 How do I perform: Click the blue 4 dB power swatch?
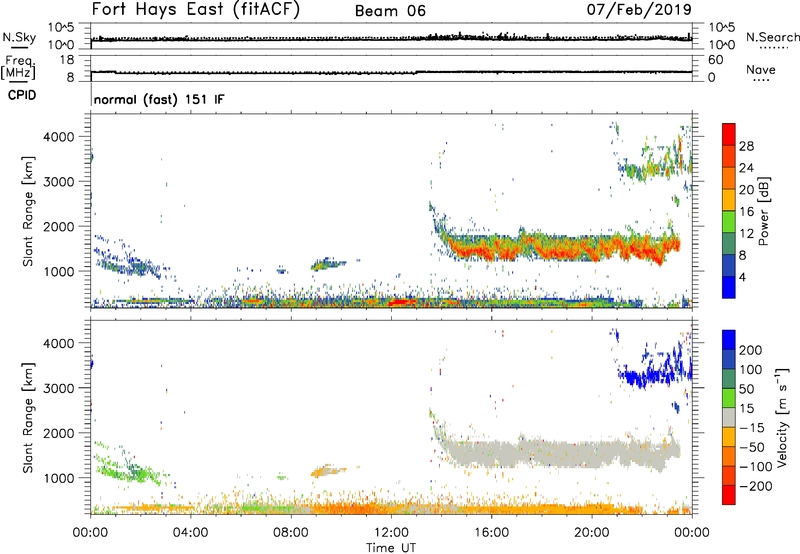click(x=729, y=287)
